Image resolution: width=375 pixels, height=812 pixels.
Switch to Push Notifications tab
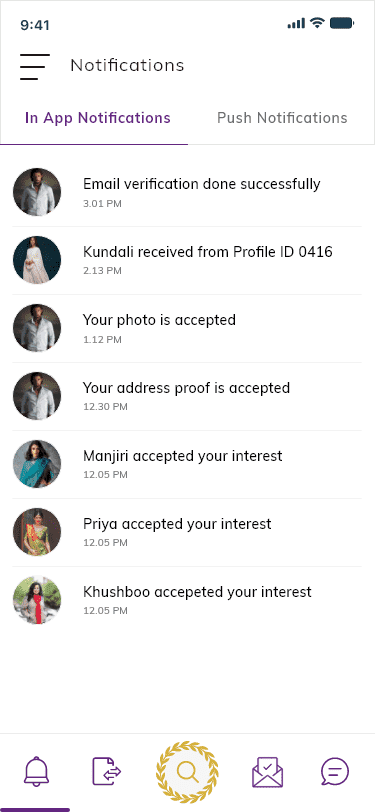click(x=282, y=118)
